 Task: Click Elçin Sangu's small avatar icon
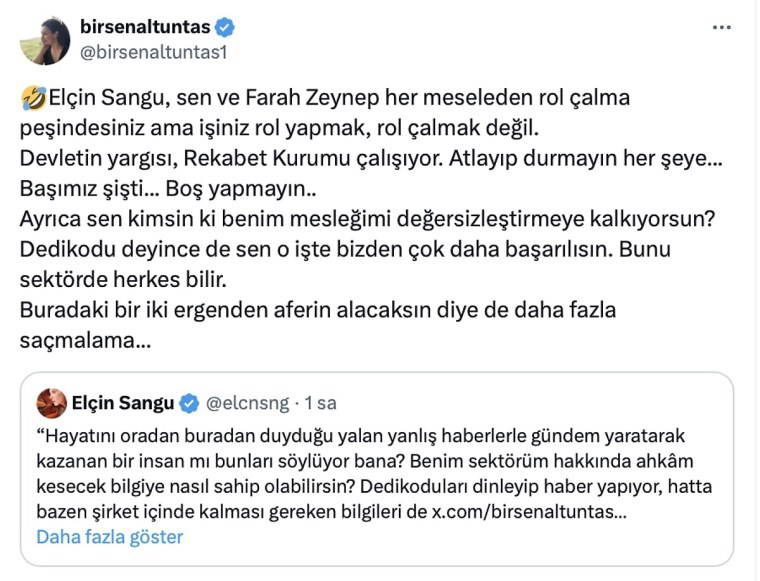pyautogui.click(x=52, y=403)
